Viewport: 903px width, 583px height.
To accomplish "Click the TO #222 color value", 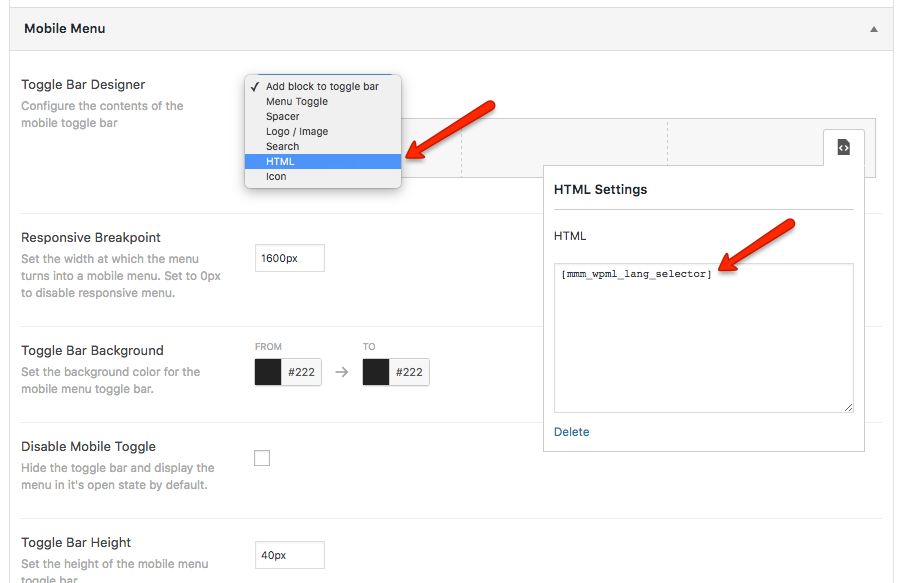I will pyautogui.click(x=409, y=372).
